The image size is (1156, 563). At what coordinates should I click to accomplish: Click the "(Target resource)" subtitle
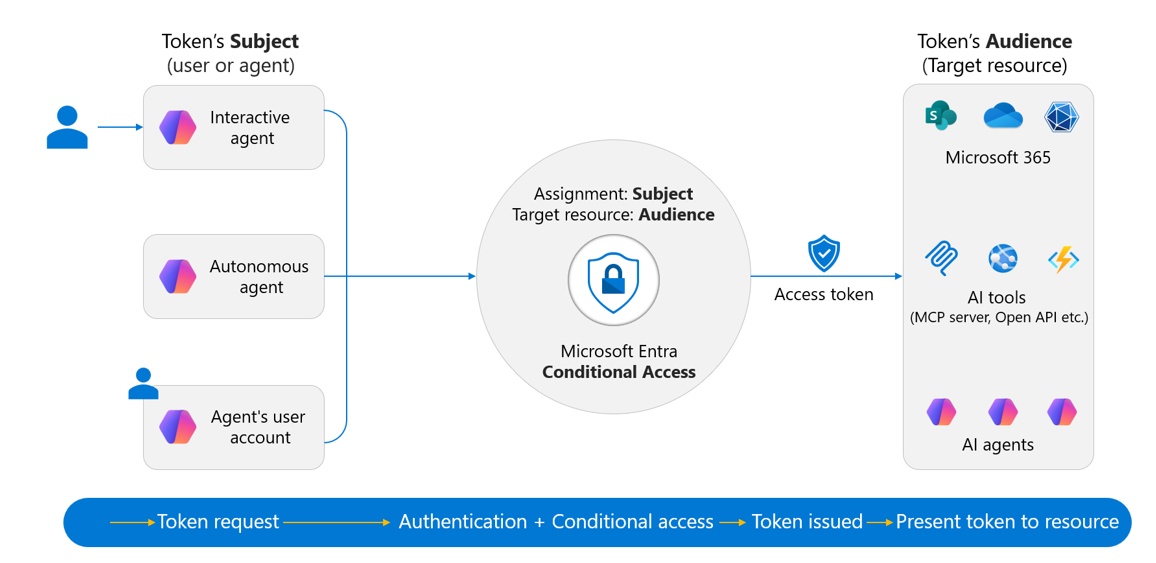pos(995,66)
